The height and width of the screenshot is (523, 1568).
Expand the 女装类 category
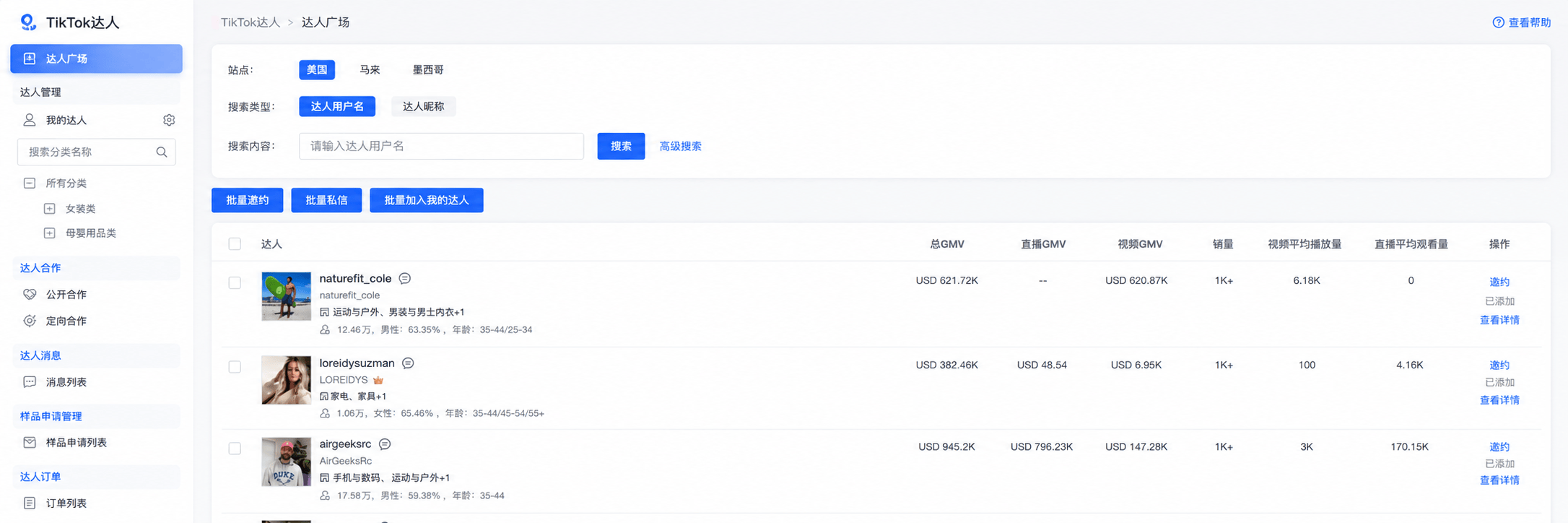[x=50, y=208]
